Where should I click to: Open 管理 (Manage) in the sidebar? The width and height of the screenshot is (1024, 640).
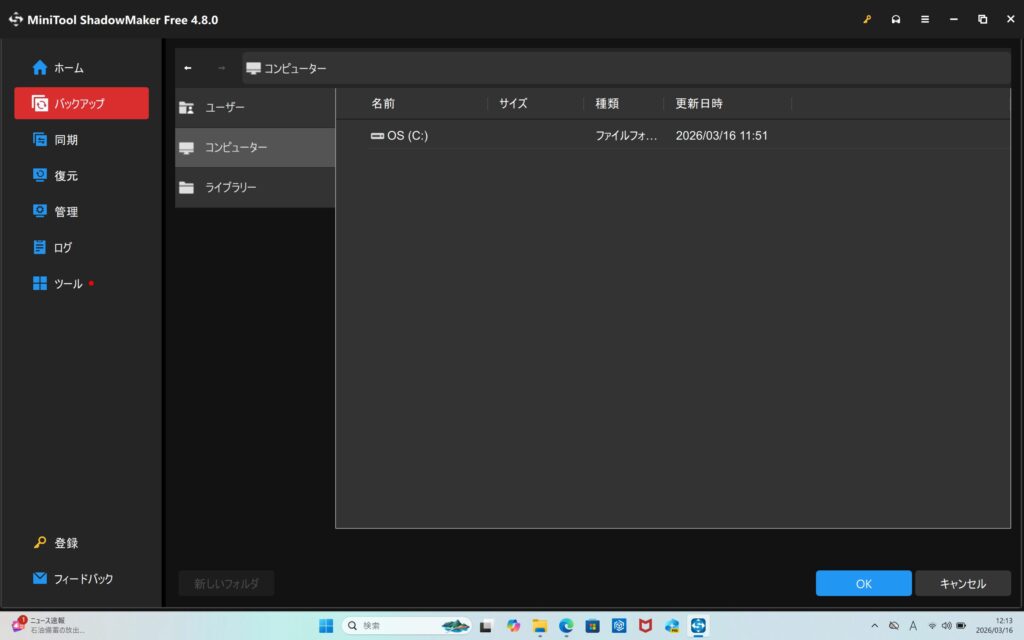pyautogui.click(x=66, y=212)
